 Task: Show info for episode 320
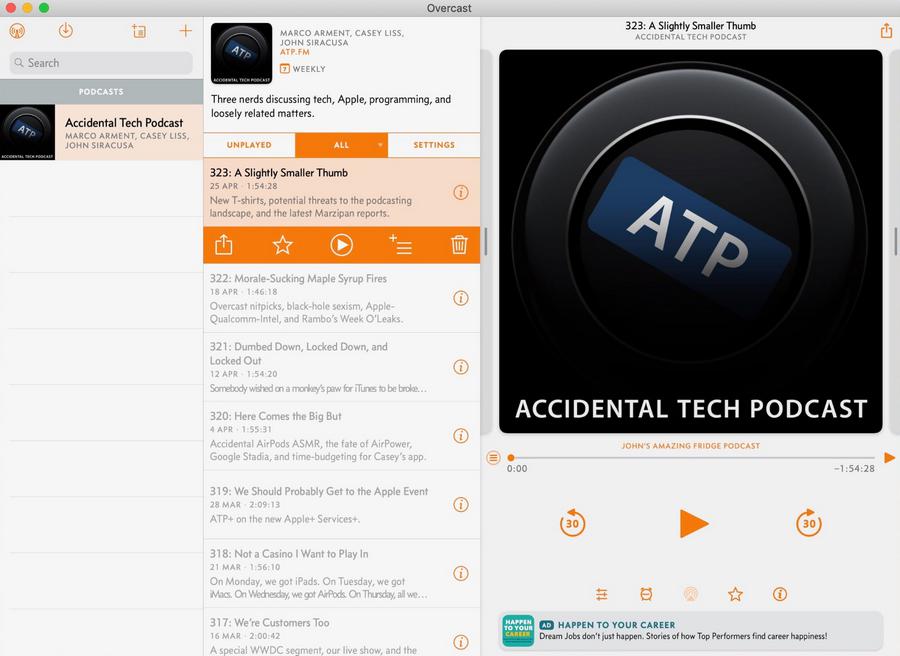click(x=461, y=436)
